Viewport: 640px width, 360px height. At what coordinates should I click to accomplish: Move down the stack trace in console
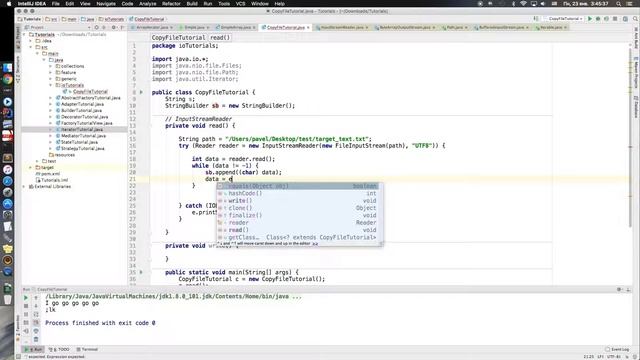coord(36,306)
